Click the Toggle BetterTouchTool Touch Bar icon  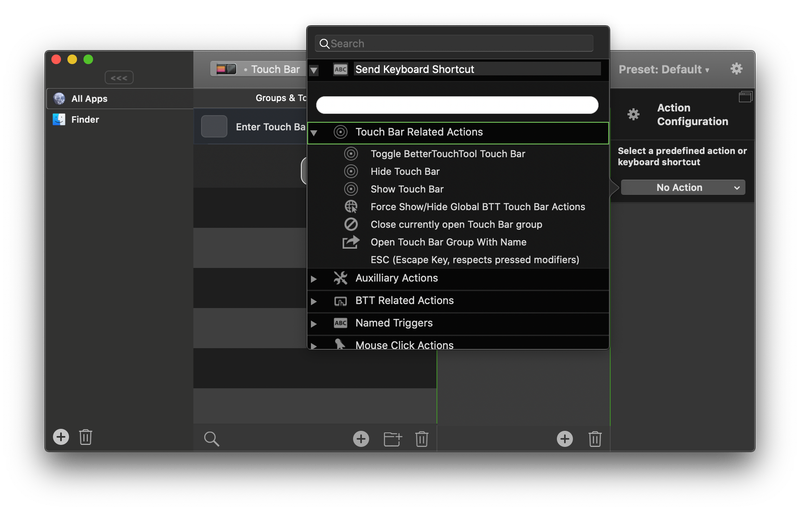click(x=351, y=154)
